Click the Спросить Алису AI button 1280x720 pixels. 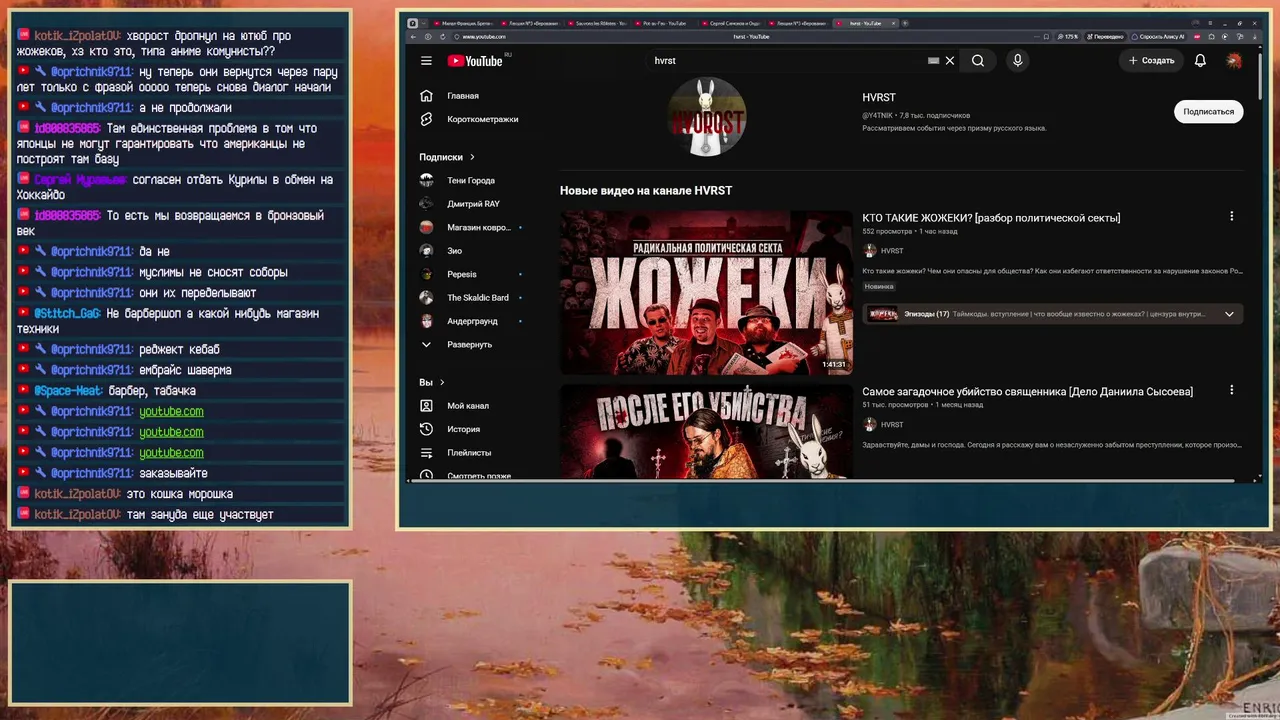(x=1159, y=37)
